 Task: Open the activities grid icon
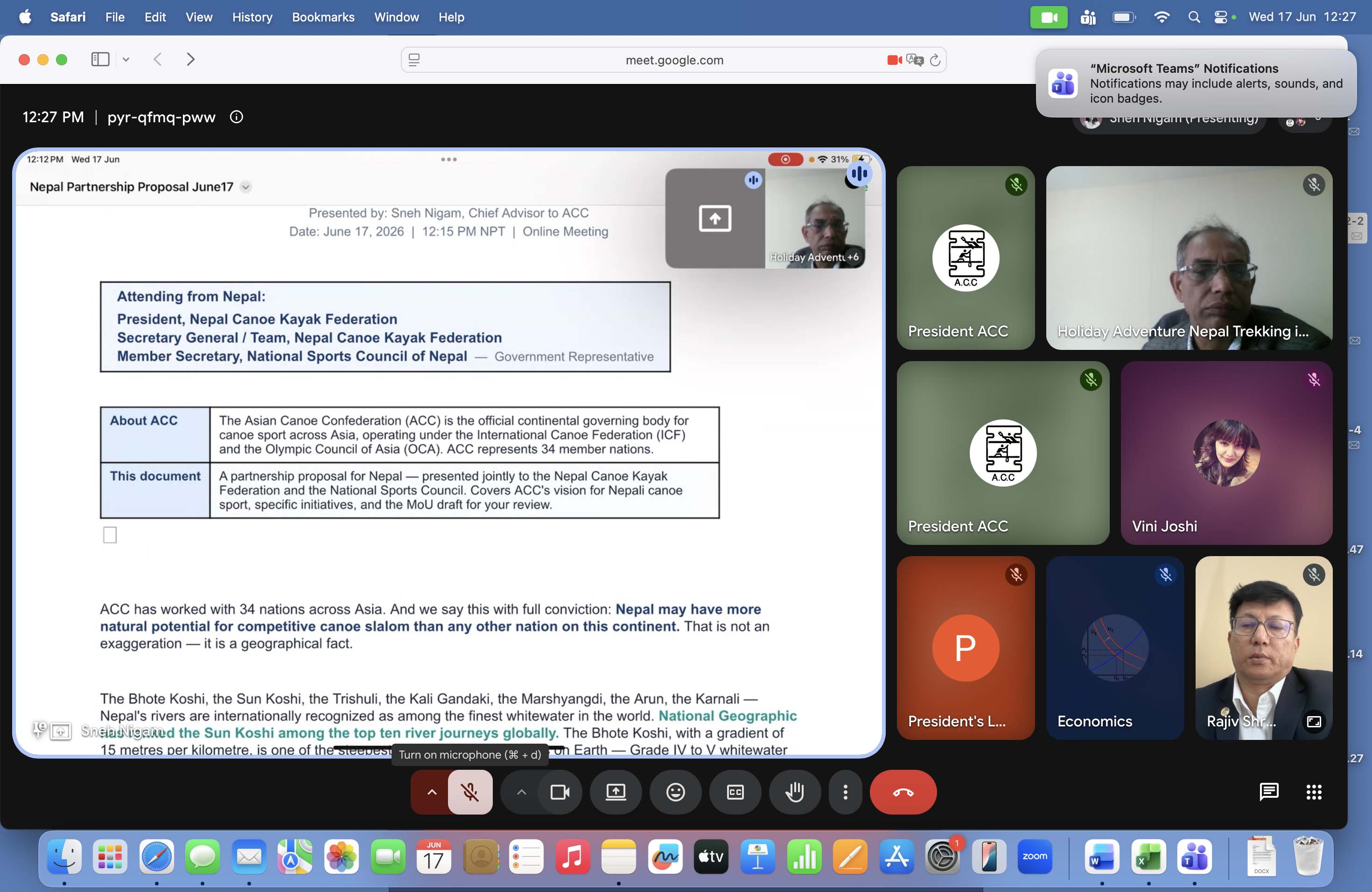coord(1313,792)
